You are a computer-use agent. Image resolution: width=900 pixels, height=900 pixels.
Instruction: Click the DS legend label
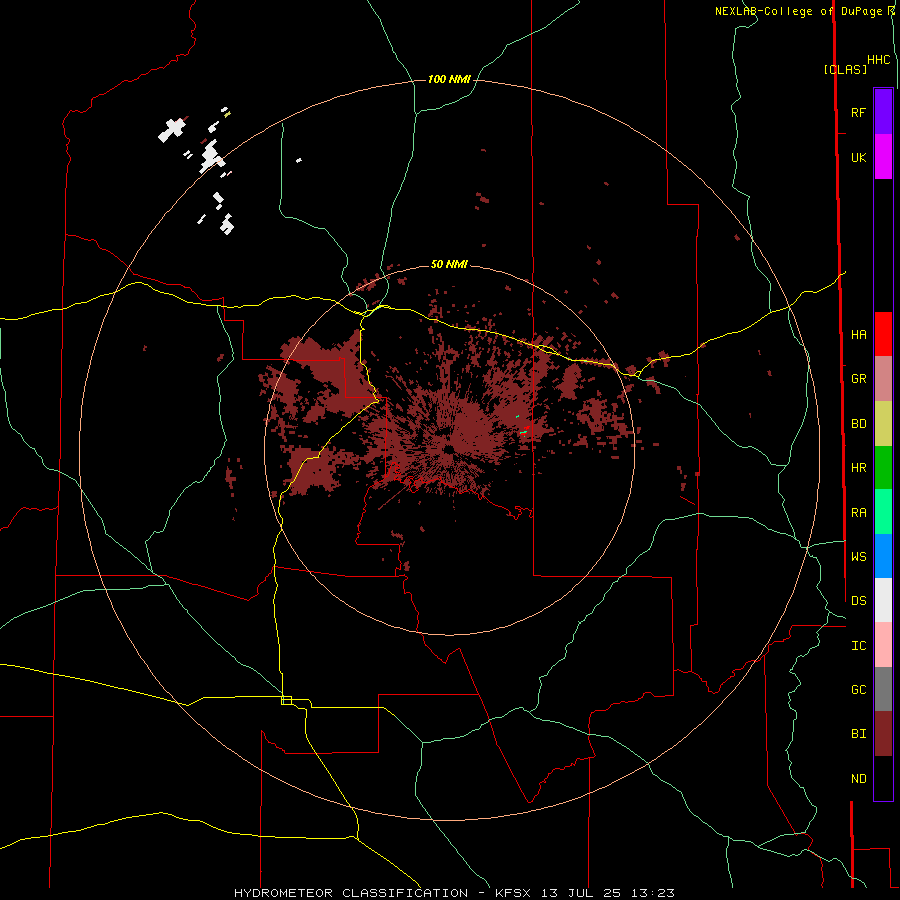click(858, 600)
